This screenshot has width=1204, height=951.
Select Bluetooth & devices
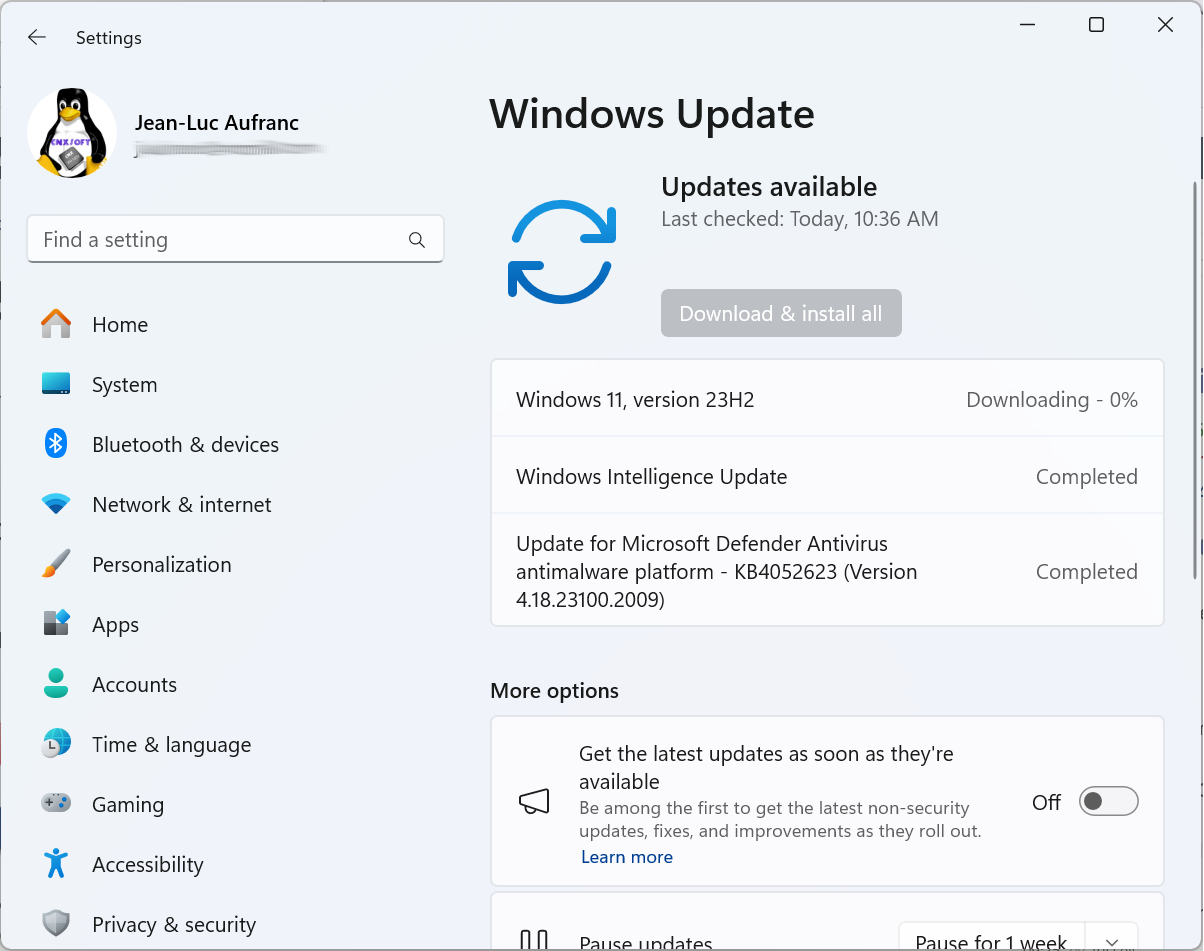pos(185,444)
